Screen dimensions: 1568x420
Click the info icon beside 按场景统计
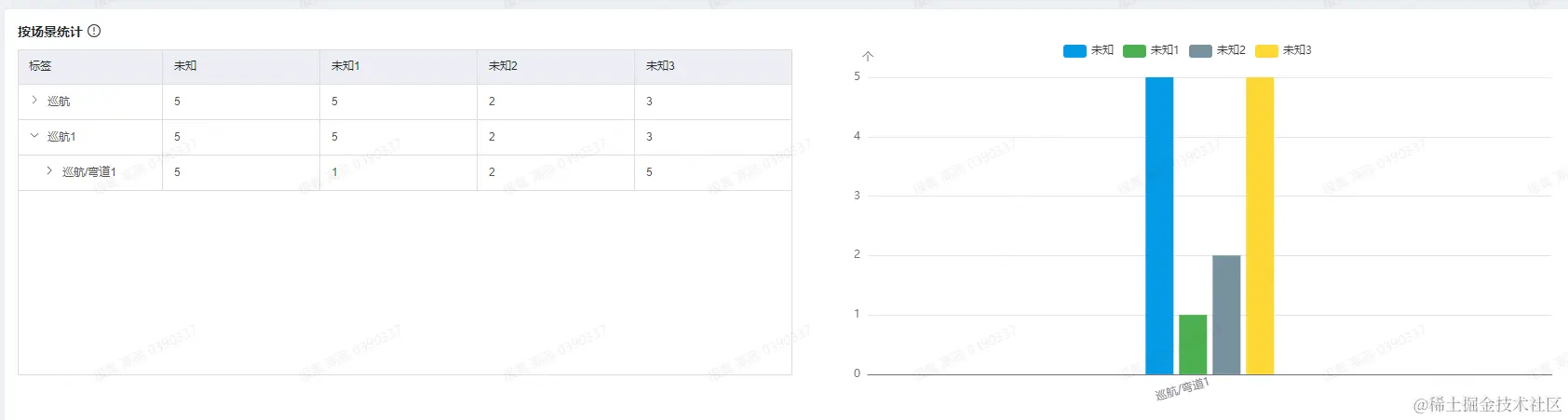tap(94, 32)
